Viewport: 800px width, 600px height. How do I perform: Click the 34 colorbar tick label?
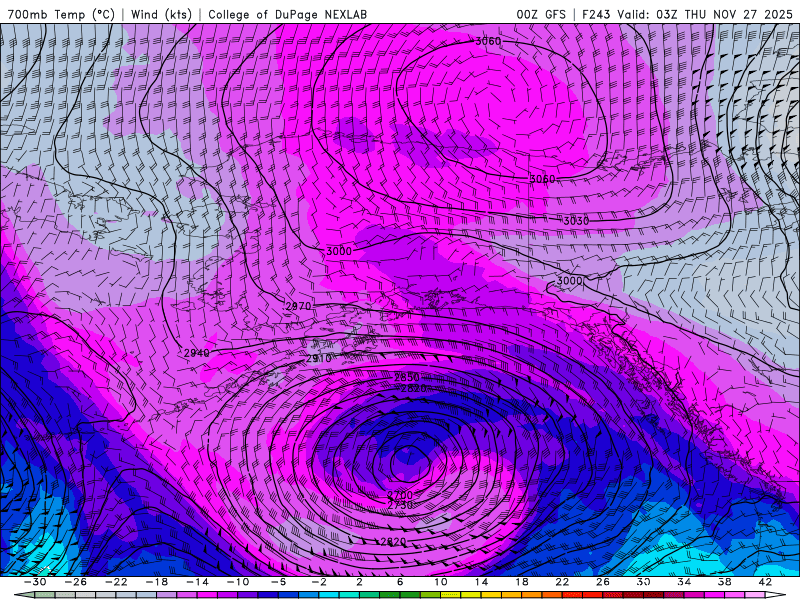[684, 582]
